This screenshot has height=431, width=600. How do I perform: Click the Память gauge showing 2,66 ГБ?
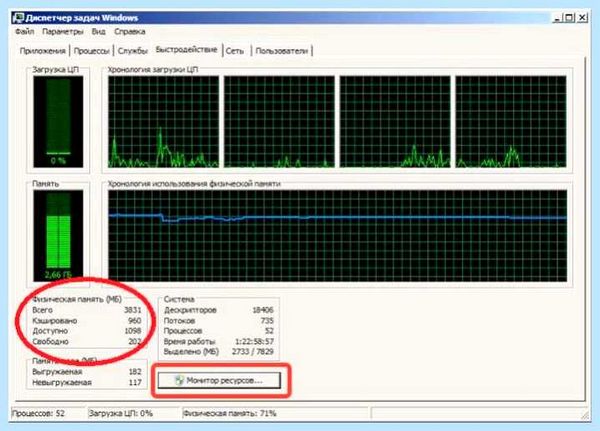pos(58,235)
